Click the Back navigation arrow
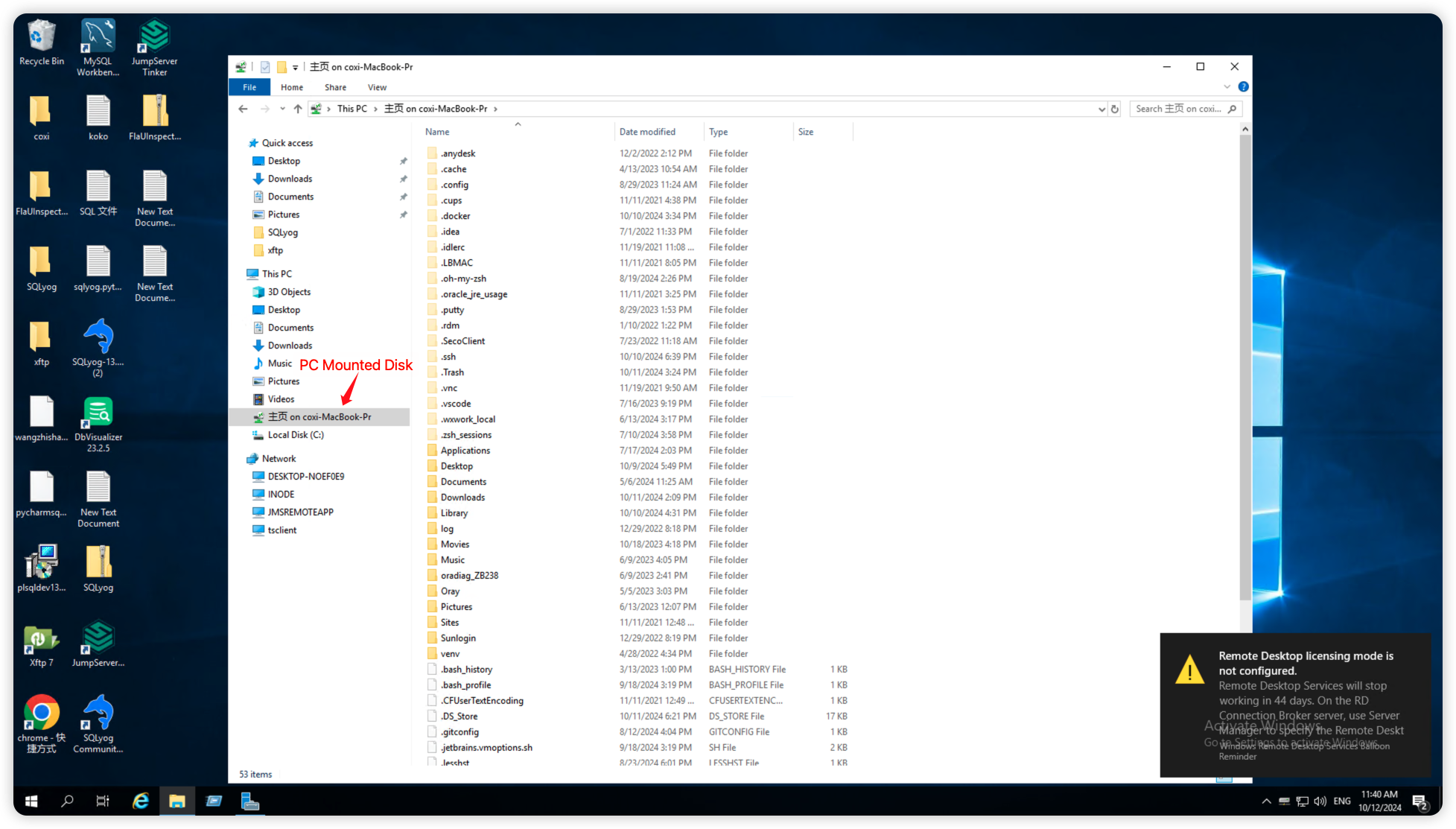This screenshot has height=829, width=1456. point(243,109)
